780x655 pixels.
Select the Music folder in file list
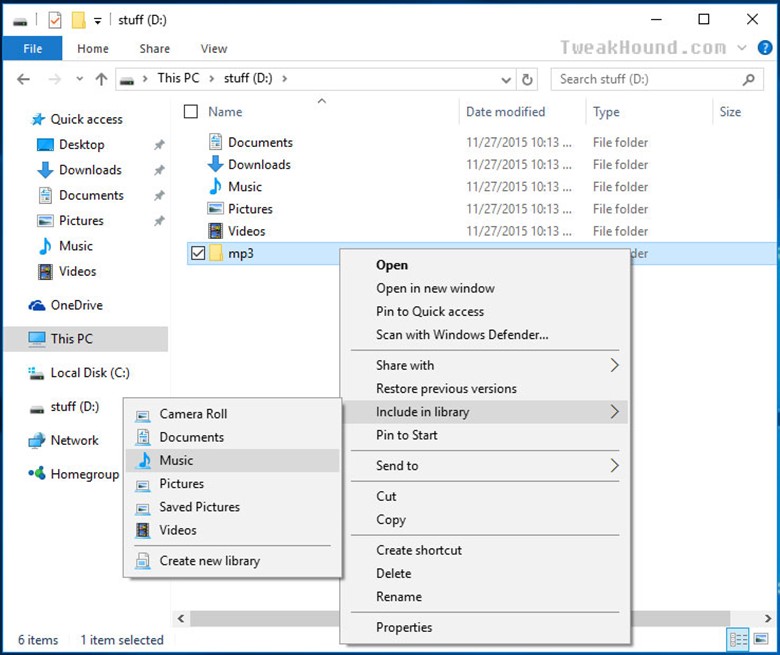tap(245, 187)
